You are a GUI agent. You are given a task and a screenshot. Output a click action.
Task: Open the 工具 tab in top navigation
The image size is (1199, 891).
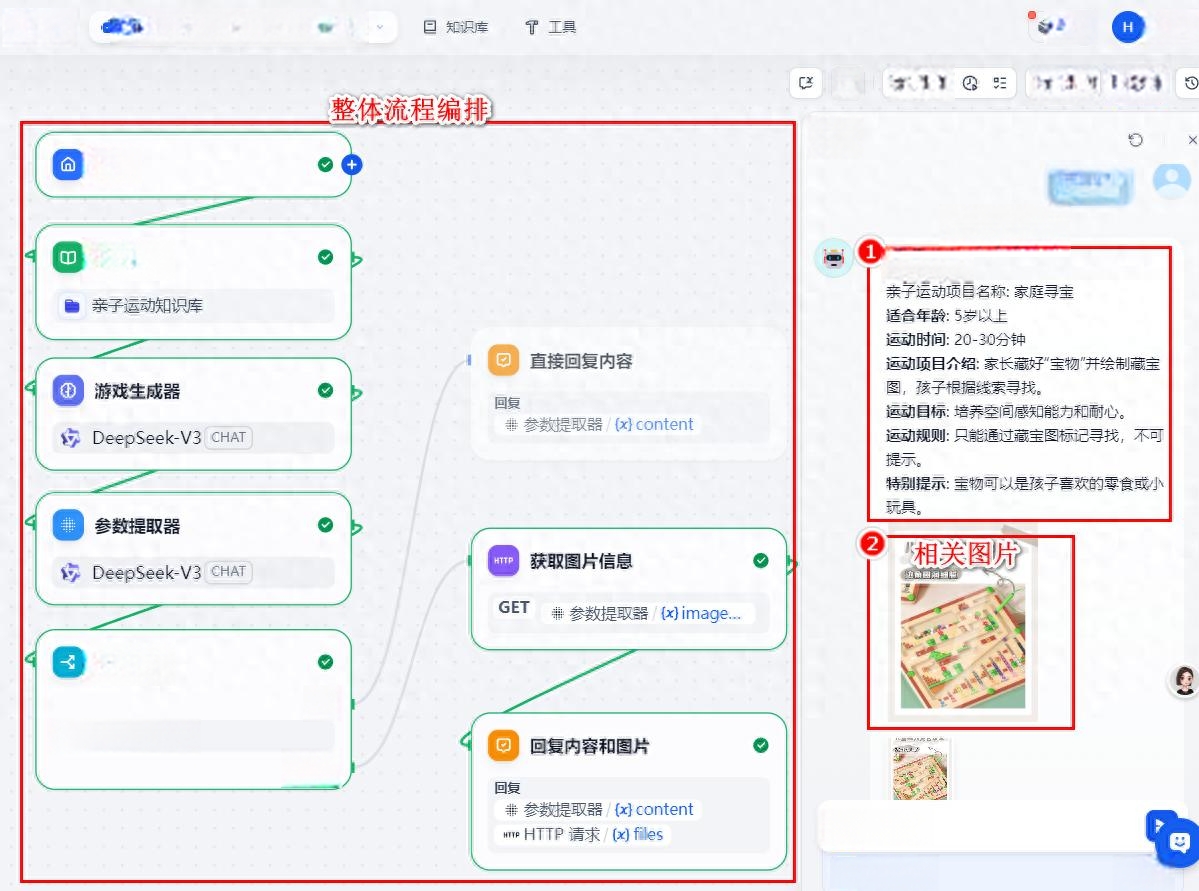[x=551, y=27]
